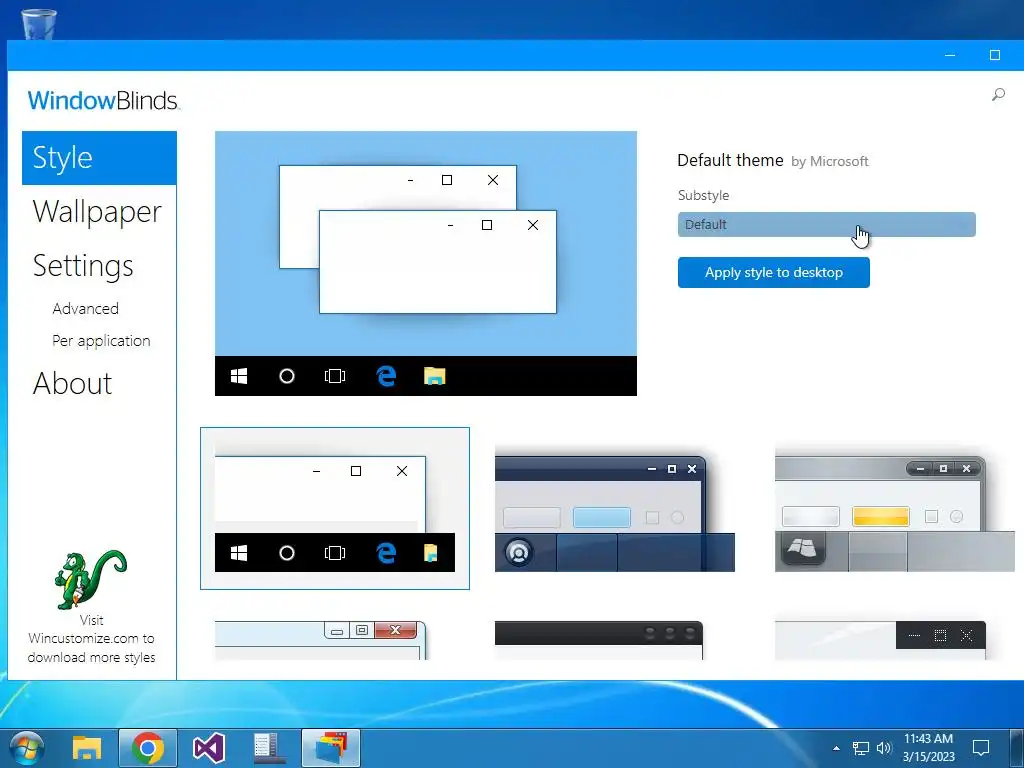Open the network status tray icon

click(861, 748)
